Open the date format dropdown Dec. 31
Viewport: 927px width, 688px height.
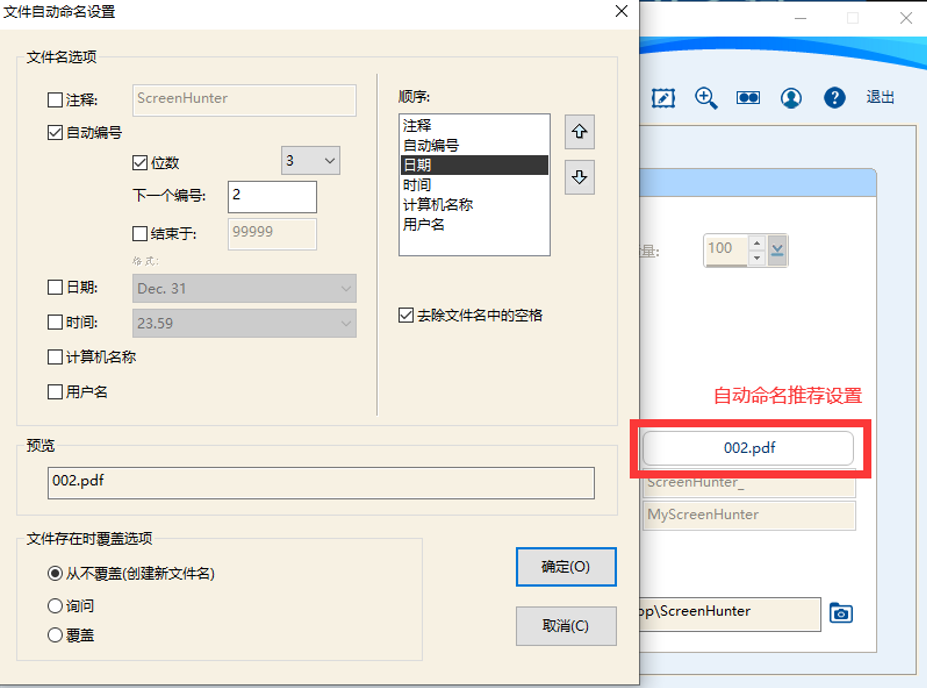(x=244, y=288)
